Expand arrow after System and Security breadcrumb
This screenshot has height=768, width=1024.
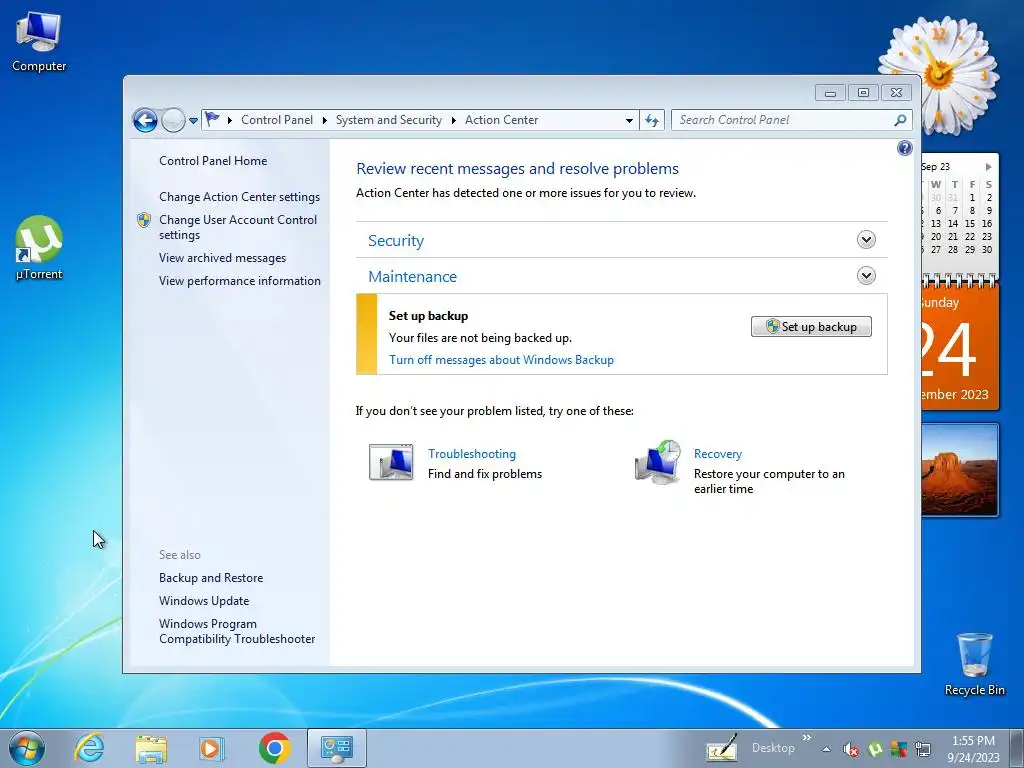pos(453,120)
